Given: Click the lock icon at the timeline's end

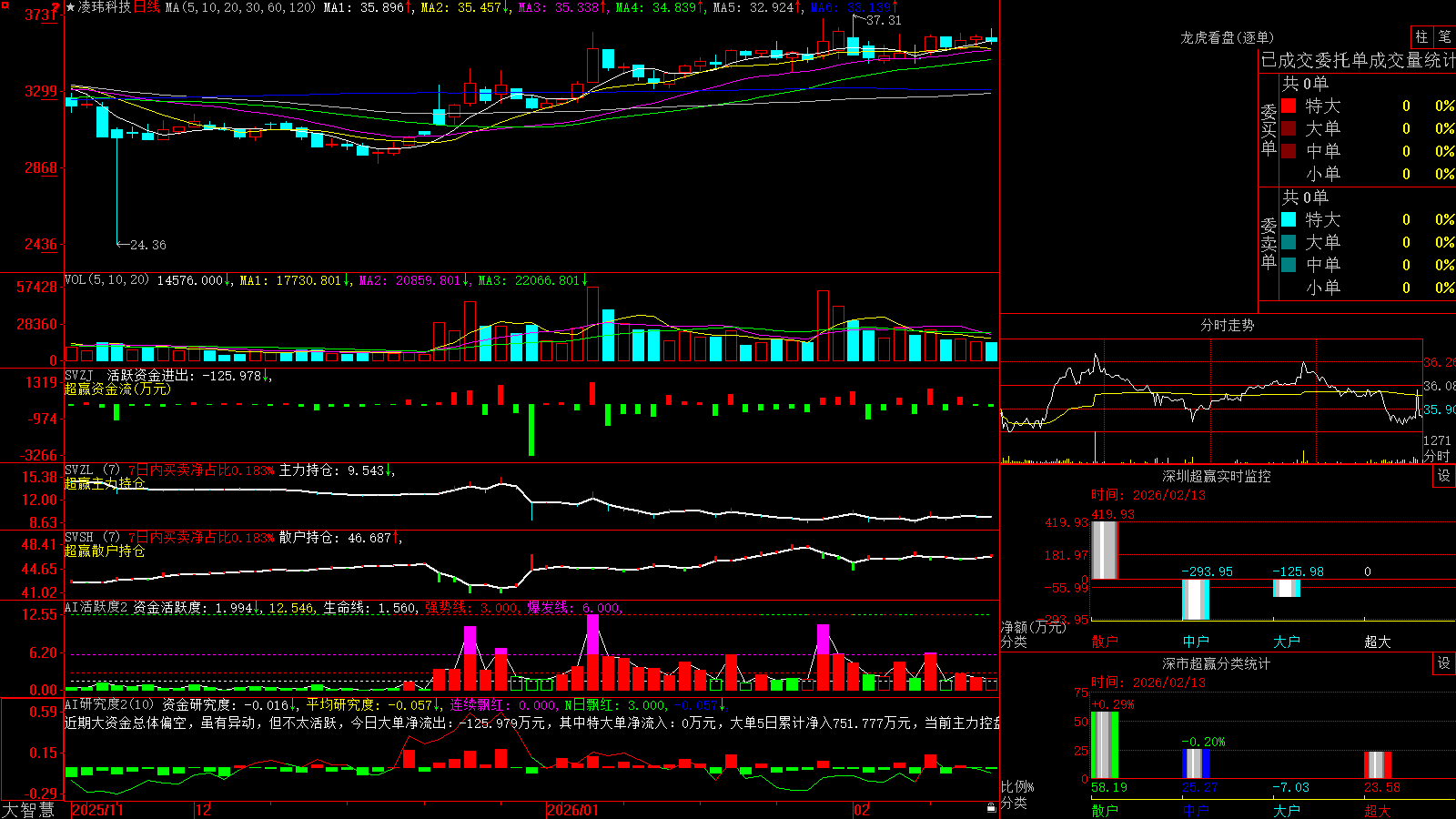Looking at the screenshot, I should (991, 807).
